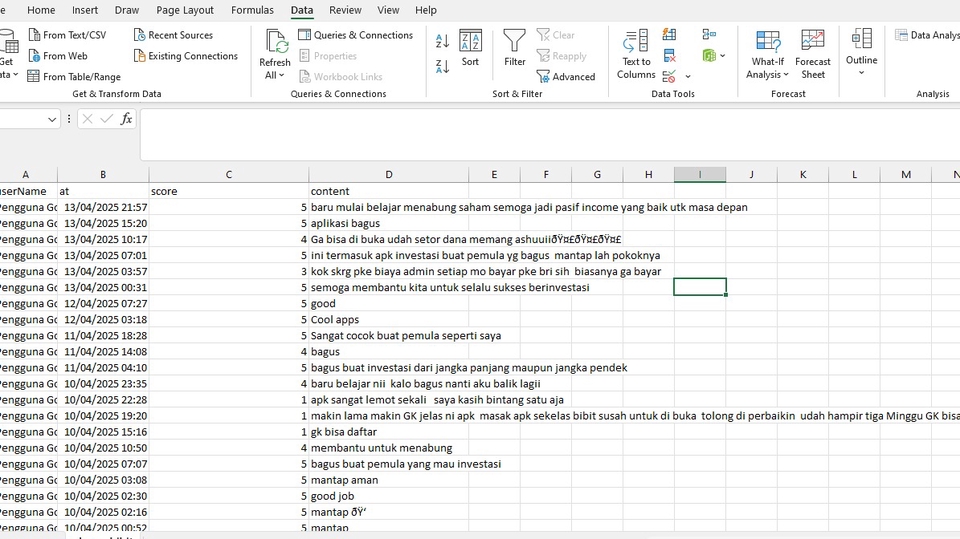Screen dimensions: 960x539
Task: Open Data Analysis tool
Action: coord(927,35)
